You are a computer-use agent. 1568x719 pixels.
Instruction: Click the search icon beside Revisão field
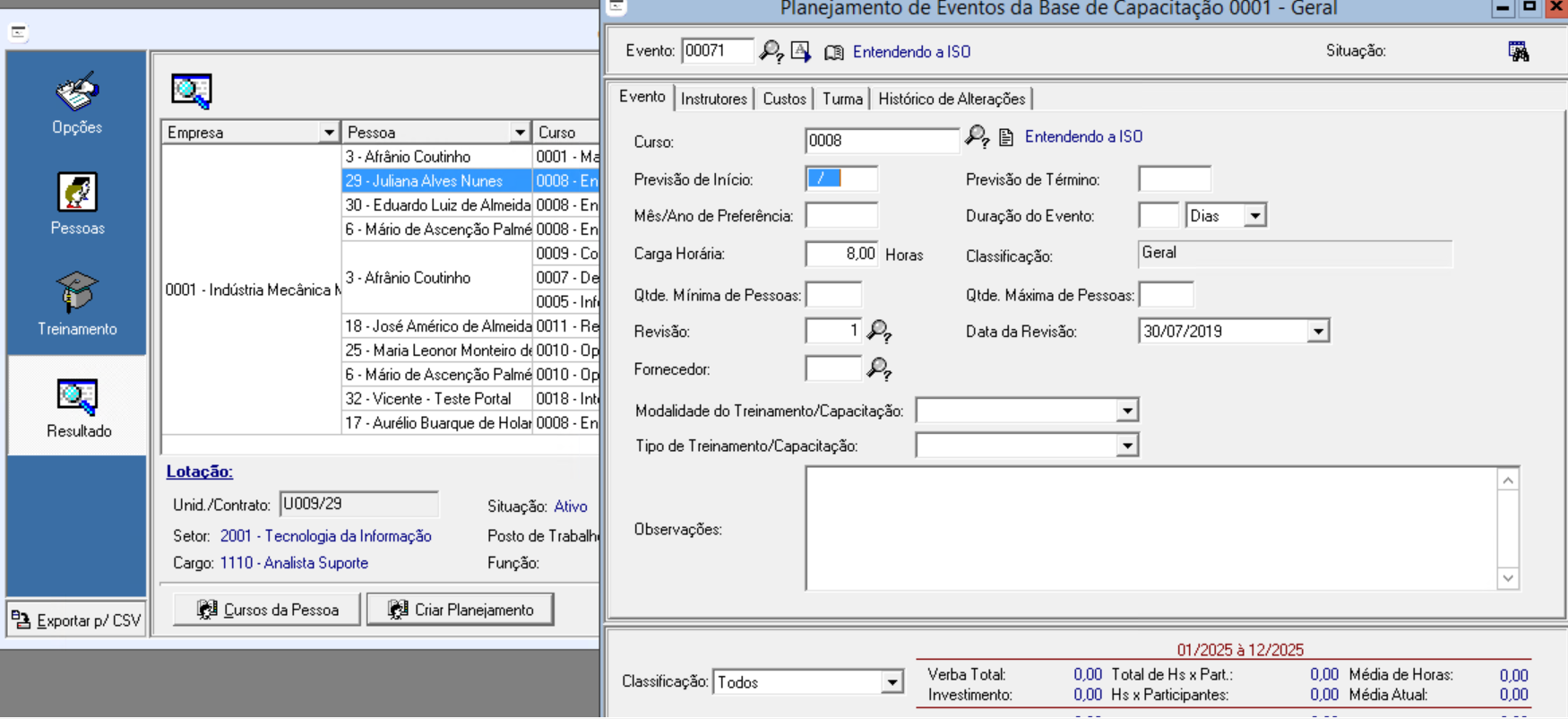pyautogui.click(x=879, y=332)
